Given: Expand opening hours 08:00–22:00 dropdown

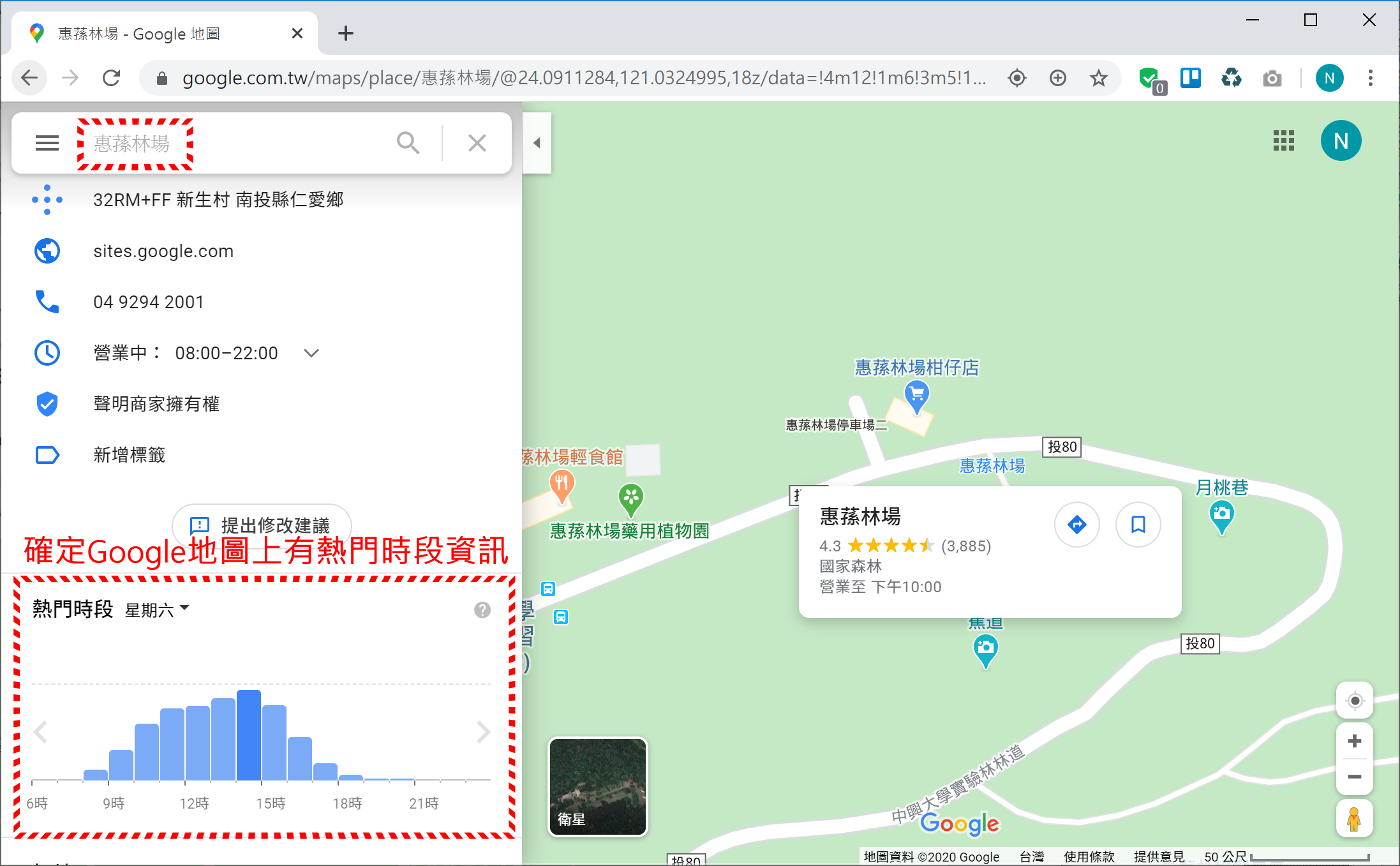Looking at the screenshot, I should (x=311, y=353).
